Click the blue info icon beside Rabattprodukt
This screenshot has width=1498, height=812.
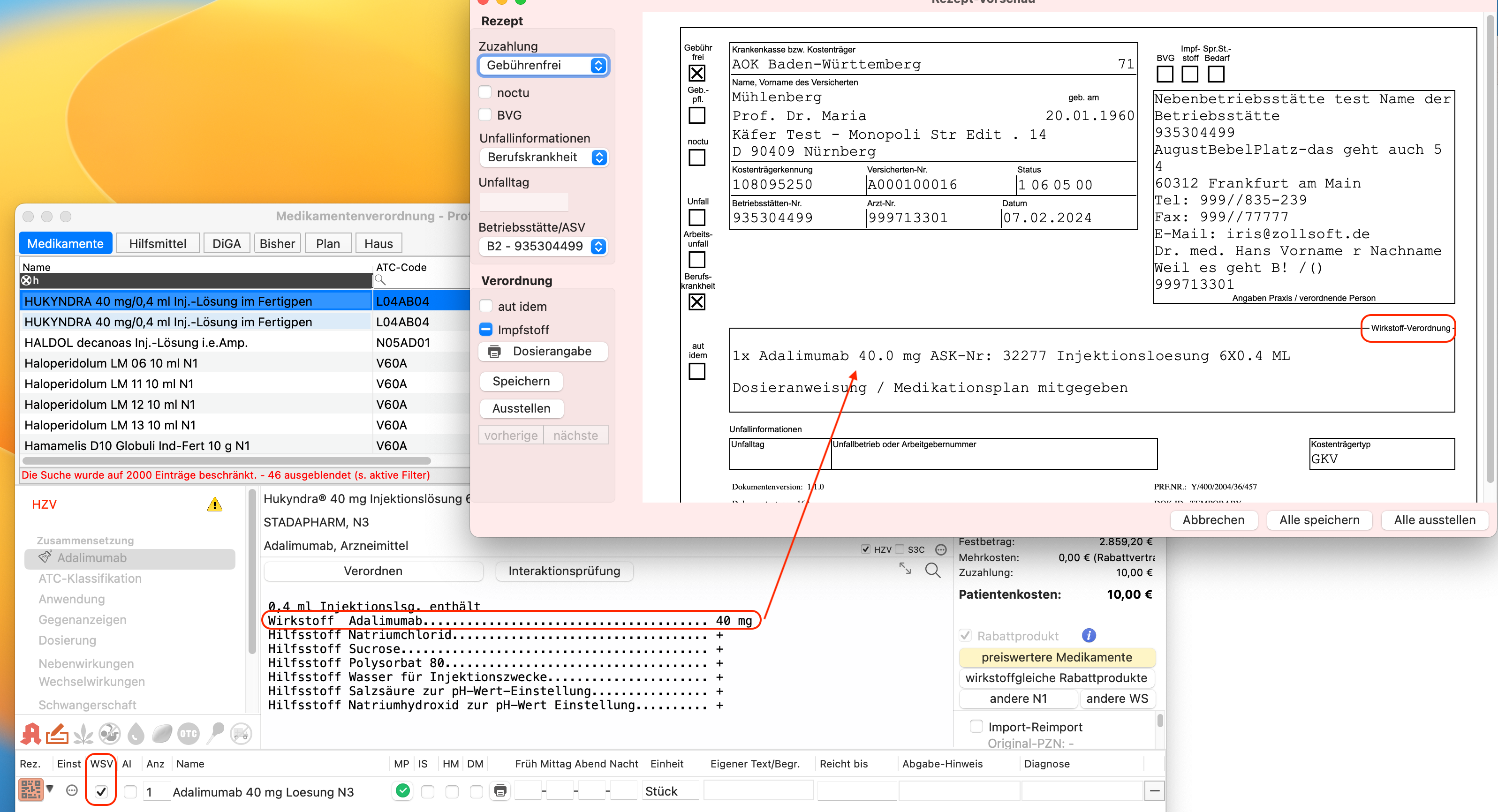click(x=1089, y=635)
